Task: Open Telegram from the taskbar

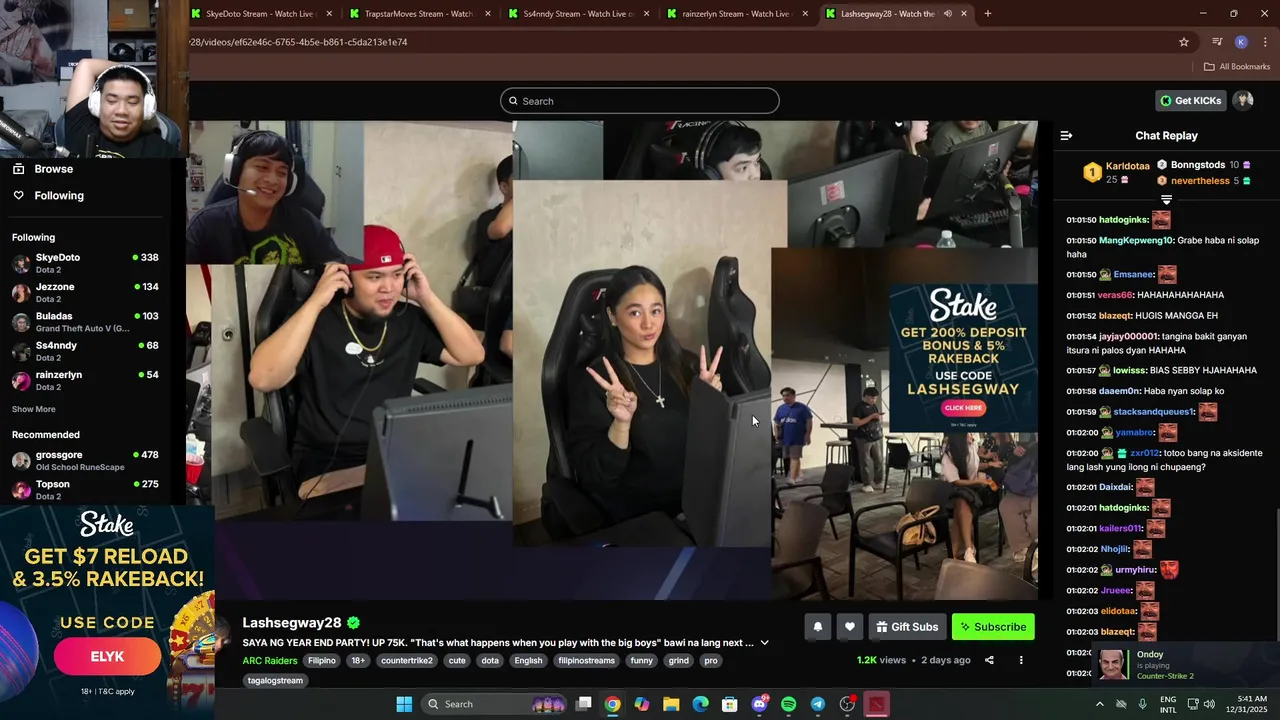Action: 818,704
